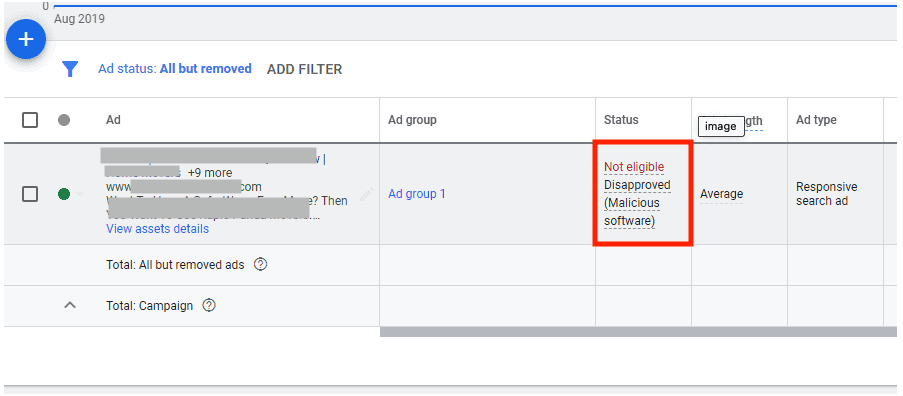The width and height of the screenshot is (903, 396).
Task: Click the Not eligible status text
Action: pos(634,167)
